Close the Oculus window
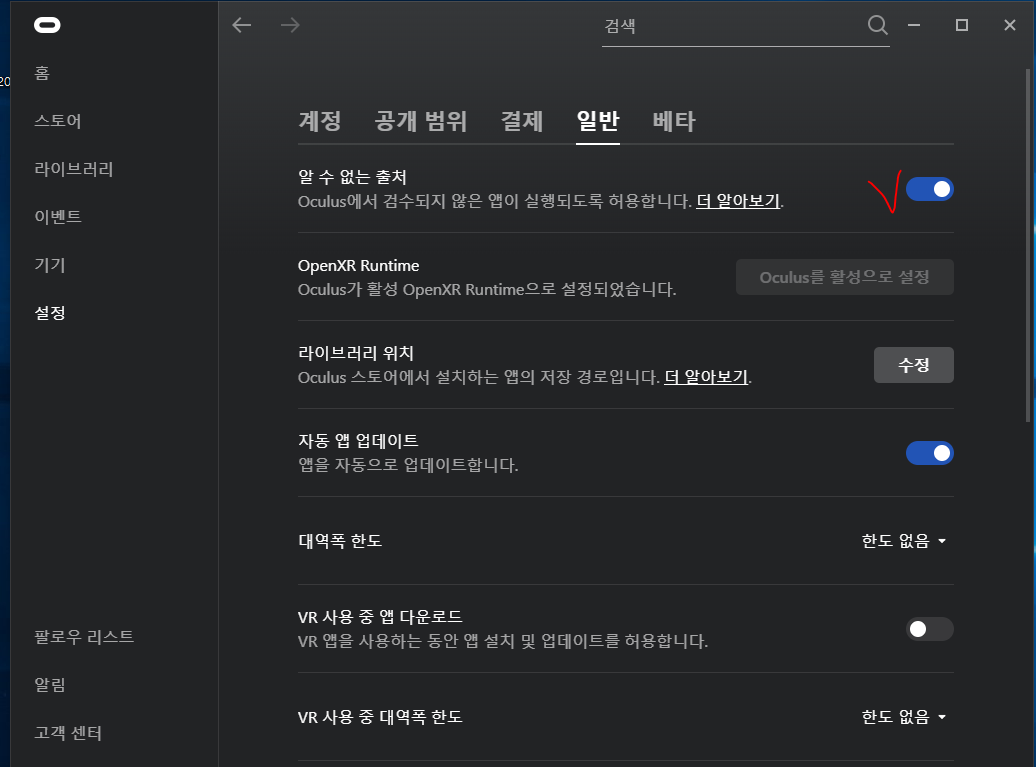Screen dimensions: 1036x767 pyautogui.click(x=1010, y=25)
